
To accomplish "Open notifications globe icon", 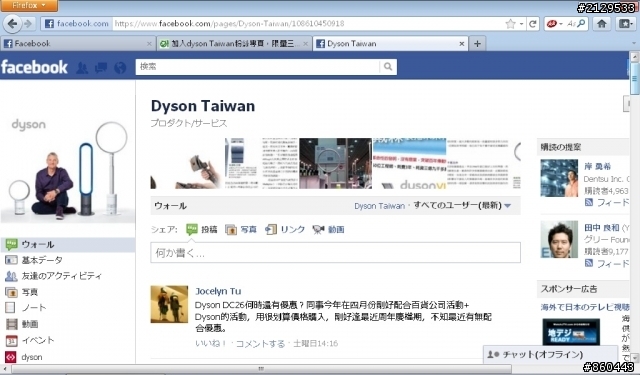I will pos(120,68).
